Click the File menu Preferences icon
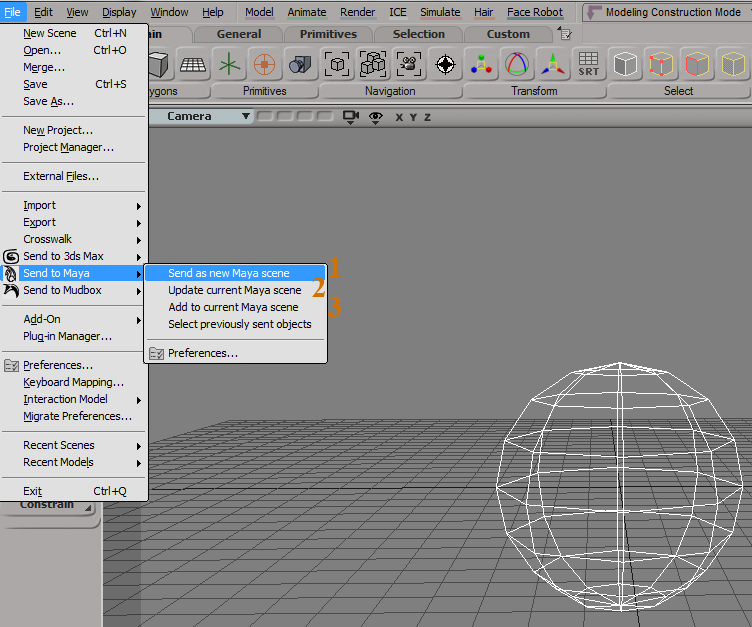The width and height of the screenshot is (752, 627). point(11,366)
